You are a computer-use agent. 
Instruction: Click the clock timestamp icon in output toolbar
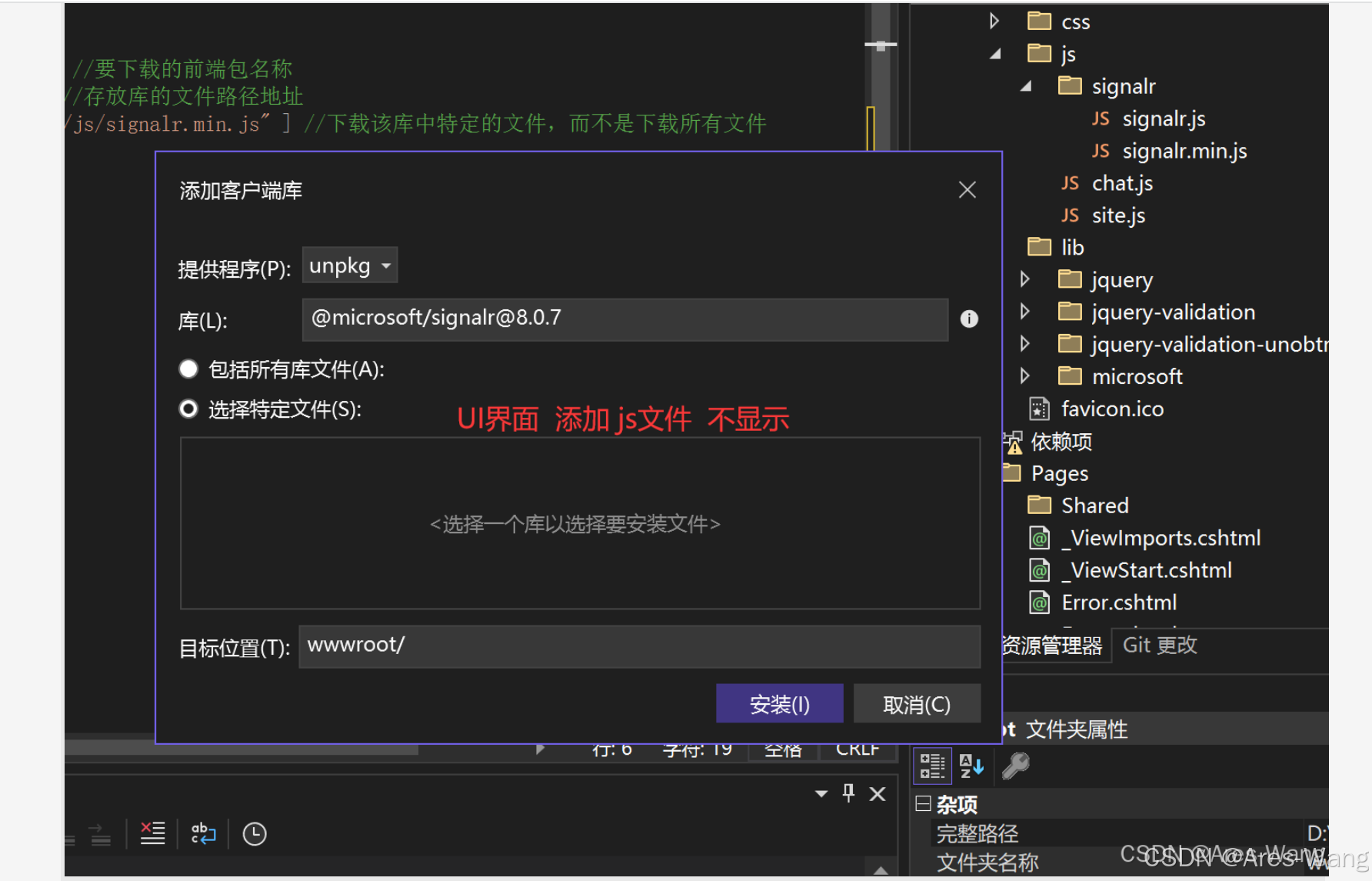[x=254, y=833]
